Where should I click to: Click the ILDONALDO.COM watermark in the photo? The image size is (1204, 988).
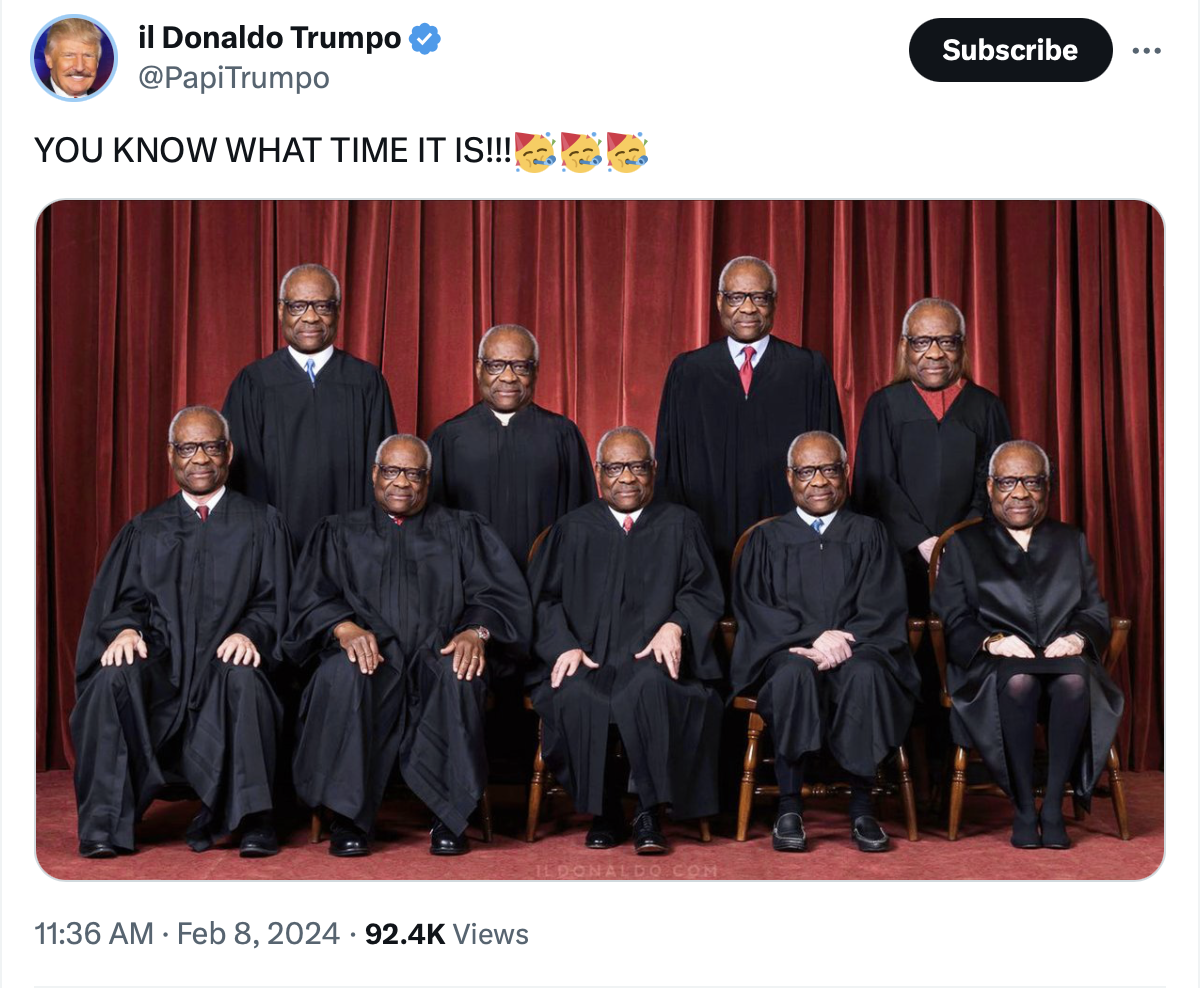click(x=628, y=871)
